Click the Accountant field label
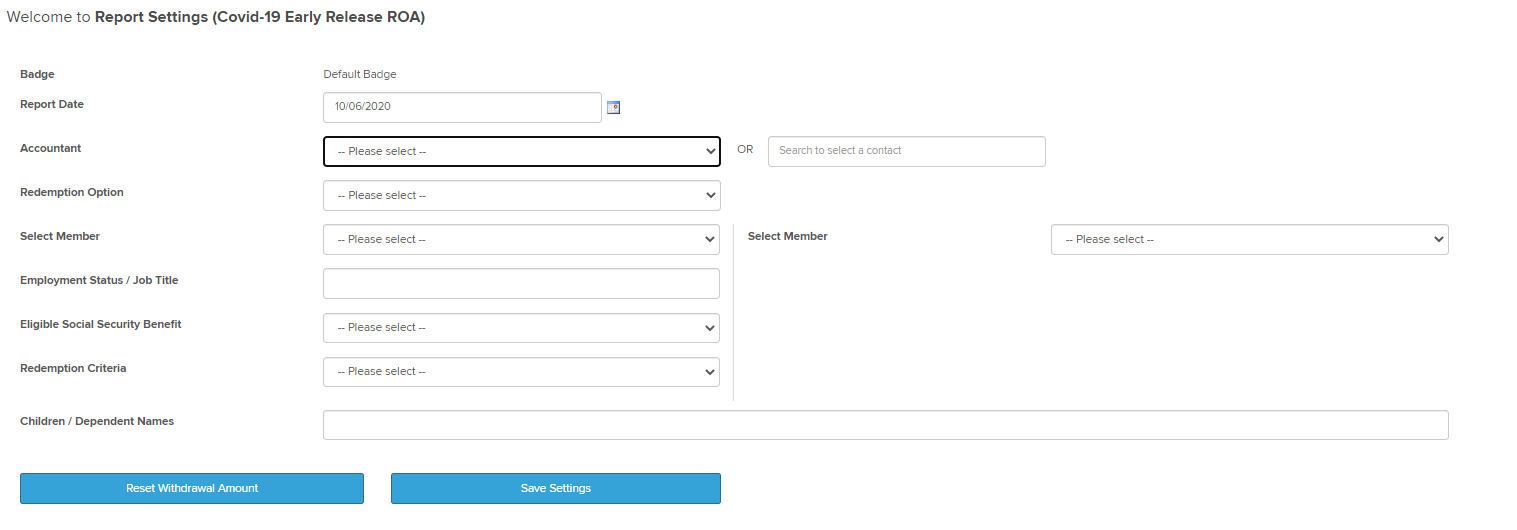Image resolution: width=1517 pixels, height=530 pixels. [51, 148]
